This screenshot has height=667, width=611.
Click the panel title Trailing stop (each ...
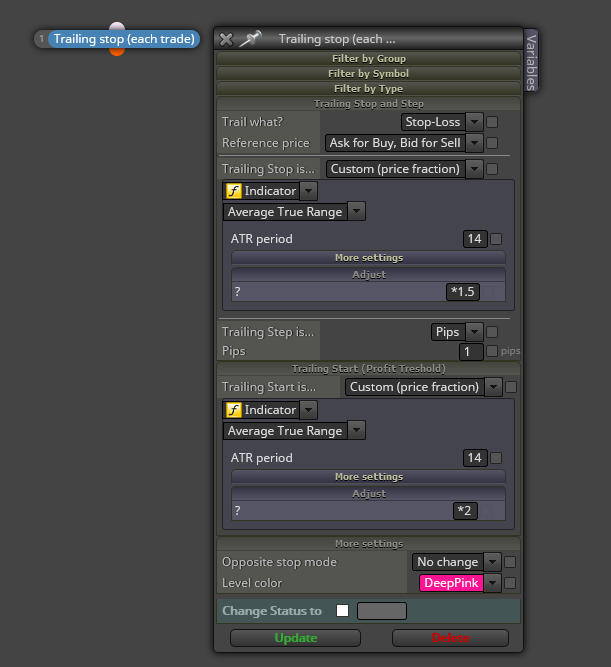click(x=337, y=39)
